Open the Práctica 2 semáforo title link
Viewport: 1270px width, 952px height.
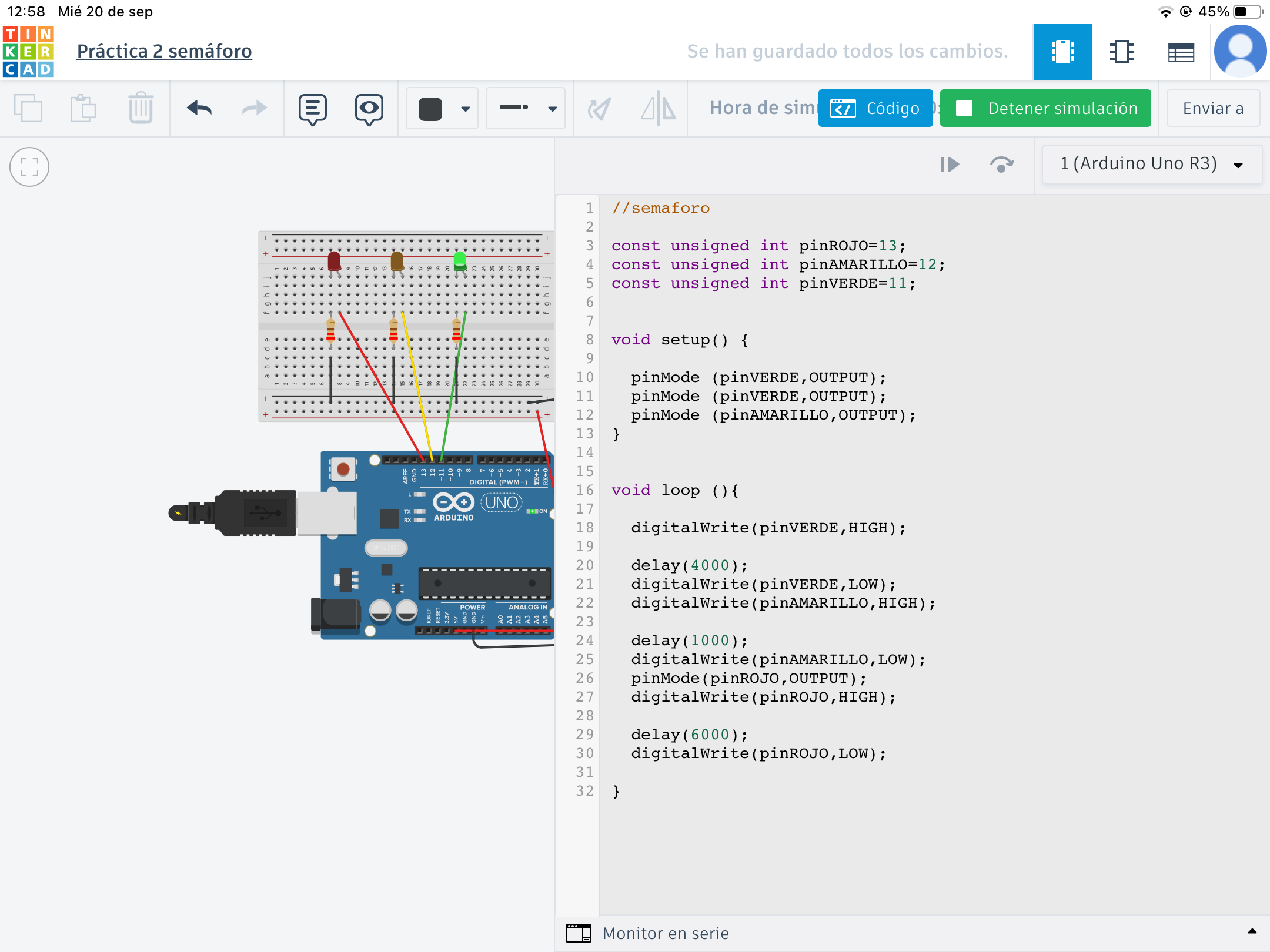(164, 51)
